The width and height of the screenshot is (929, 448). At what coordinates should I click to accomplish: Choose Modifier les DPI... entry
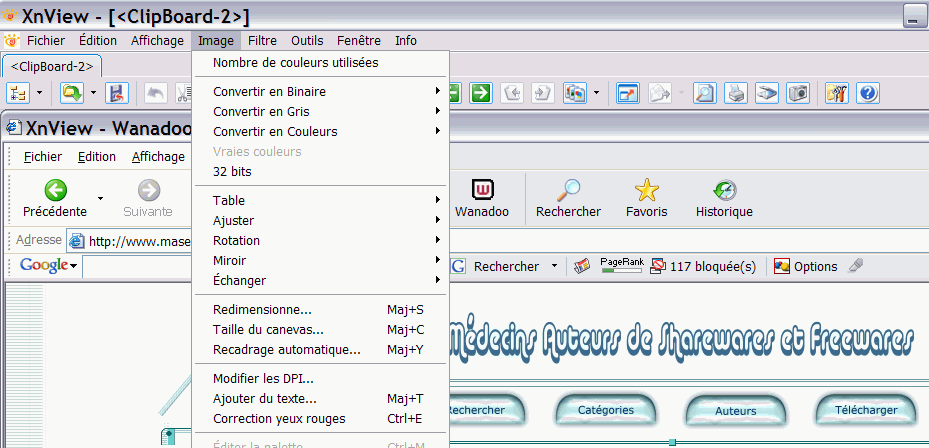tap(321, 379)
